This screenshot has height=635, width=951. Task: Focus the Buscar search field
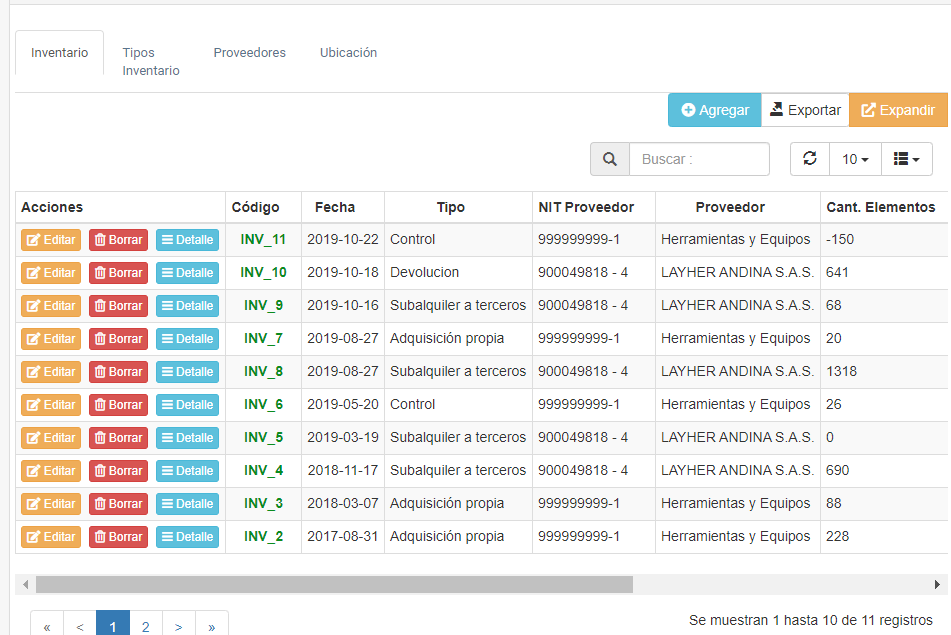(699, 159)
